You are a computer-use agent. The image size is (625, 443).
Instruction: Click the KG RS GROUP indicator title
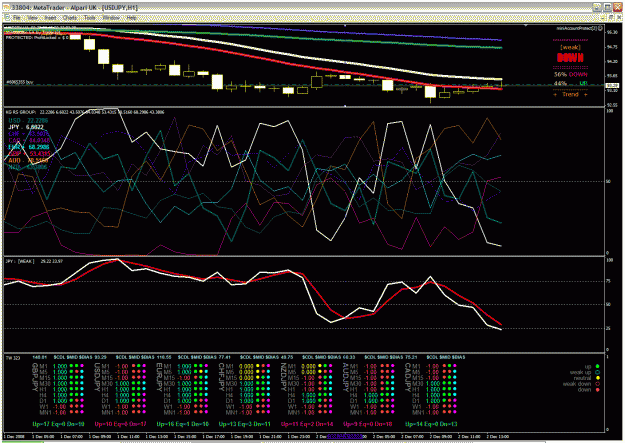click(21, 112)
